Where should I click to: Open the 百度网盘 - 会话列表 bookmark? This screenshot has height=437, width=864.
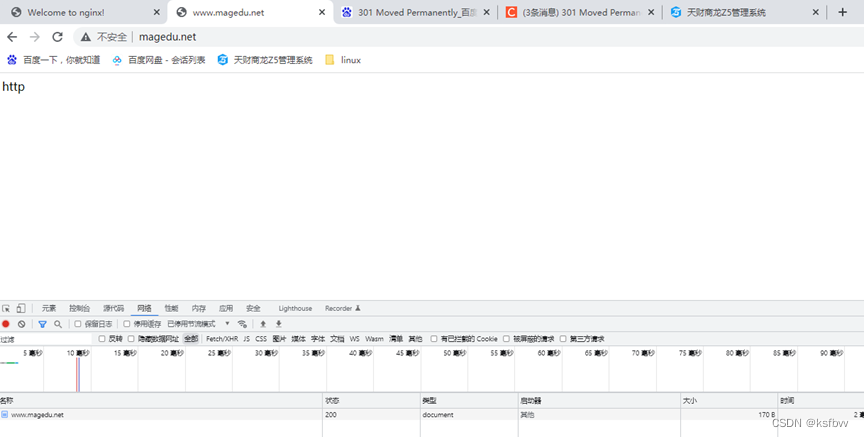[x=159, y=60]
